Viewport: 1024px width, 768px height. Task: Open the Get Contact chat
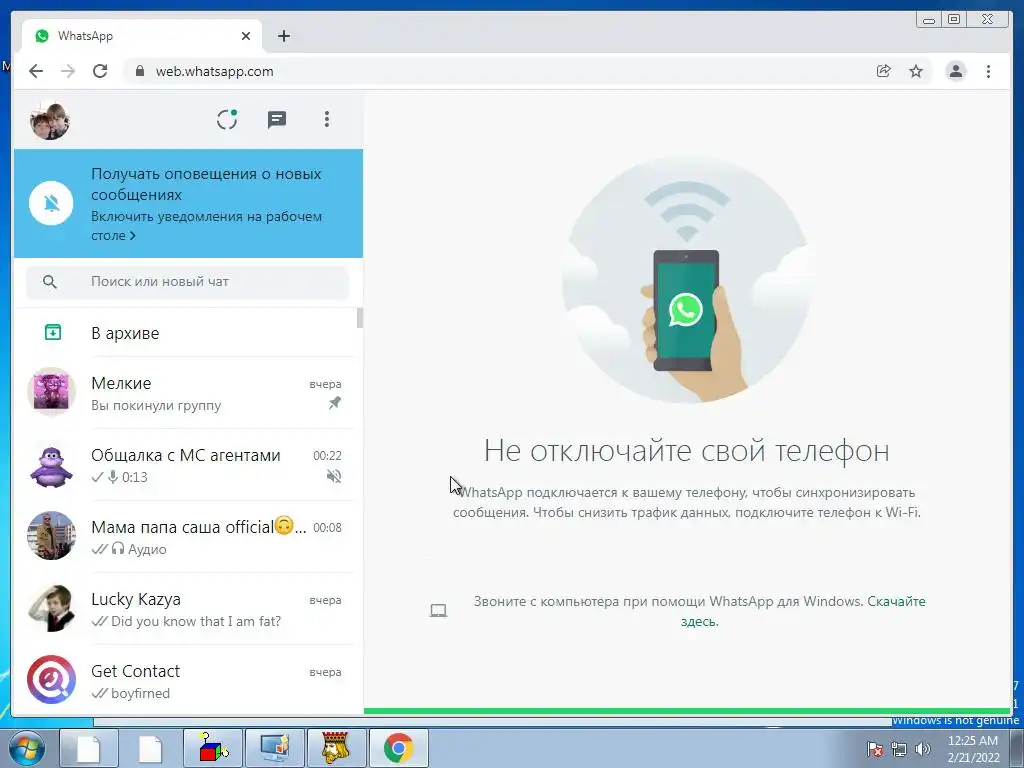pyautogui.click(x=187, y=680)
